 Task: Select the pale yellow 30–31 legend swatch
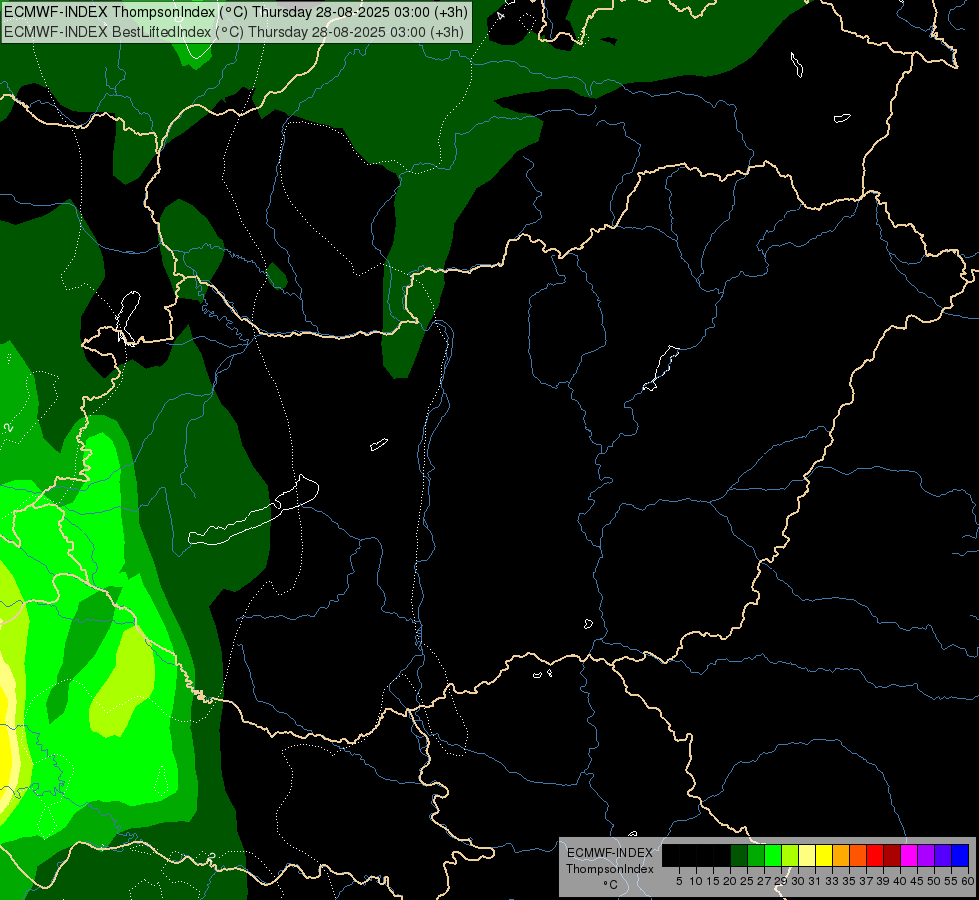(x=807, y=855)
